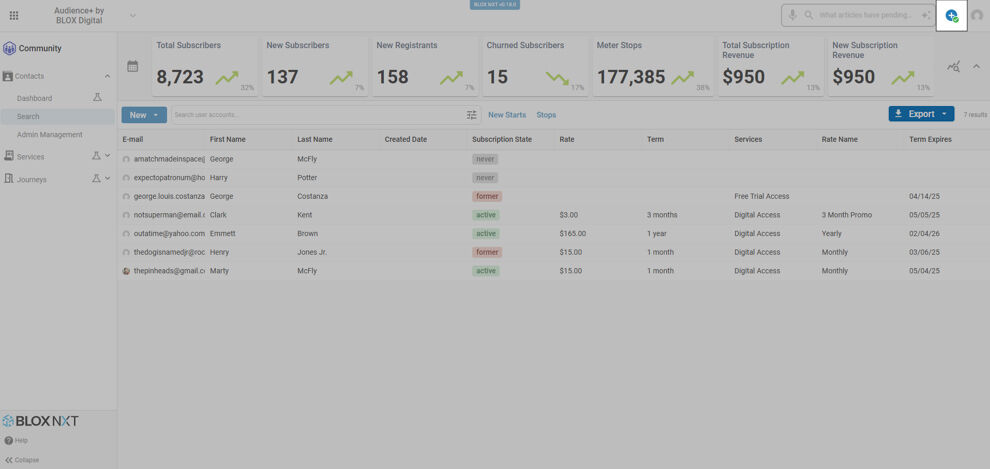This screenshot has width=990, height=469.
Task: Collapse the Contacts section chevron
Action: 107,76
